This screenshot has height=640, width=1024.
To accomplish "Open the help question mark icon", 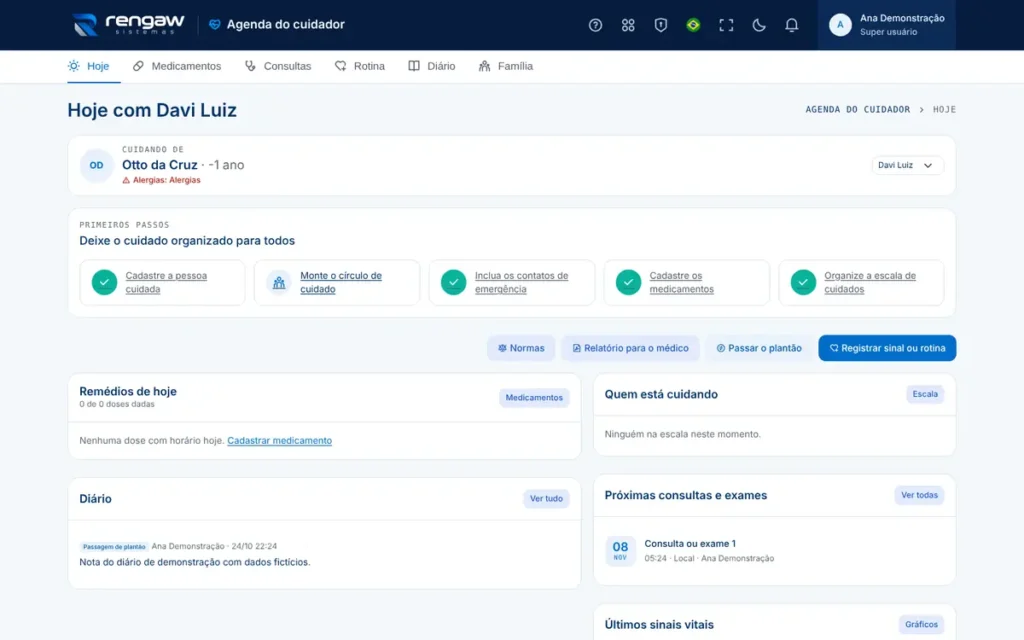I will pos(595,25).
